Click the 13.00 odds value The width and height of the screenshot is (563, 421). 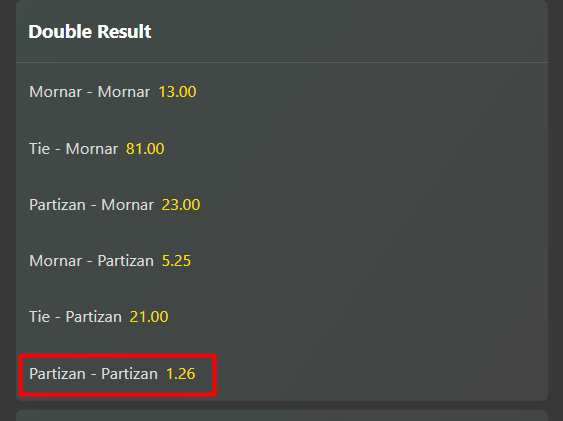coord(177,92)
